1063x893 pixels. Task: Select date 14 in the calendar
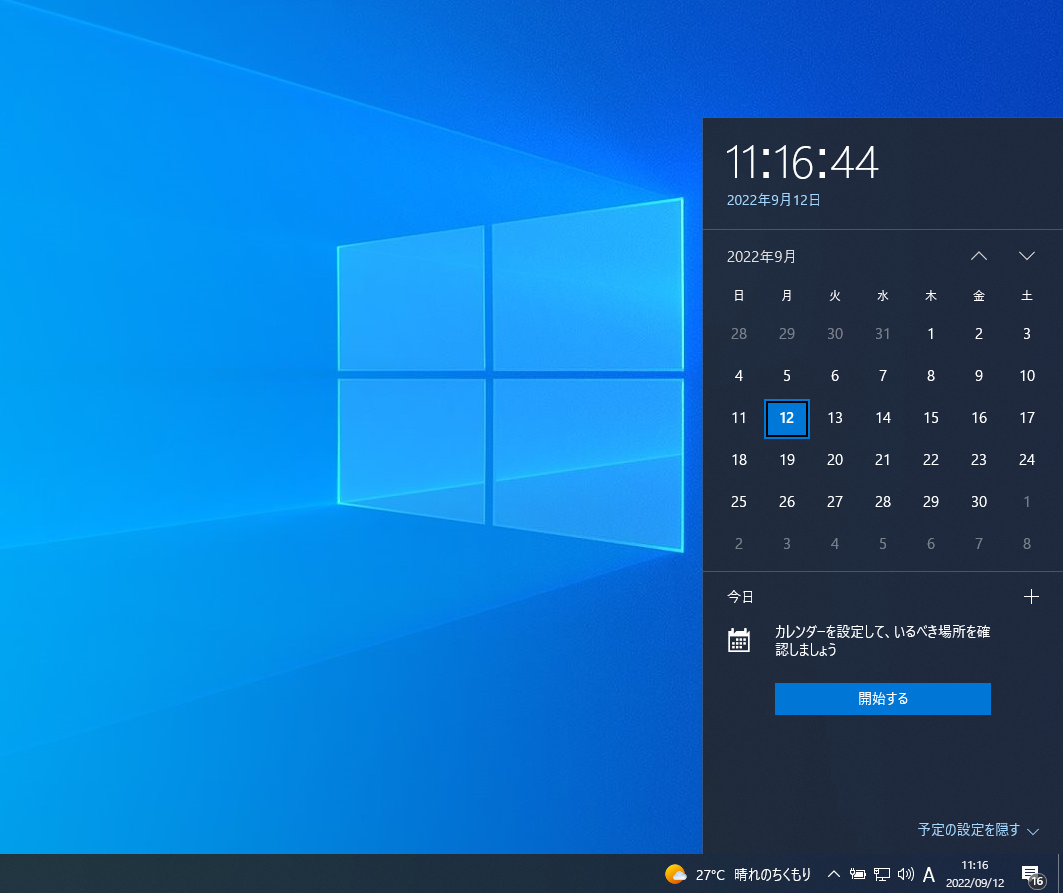click(883, 418)
